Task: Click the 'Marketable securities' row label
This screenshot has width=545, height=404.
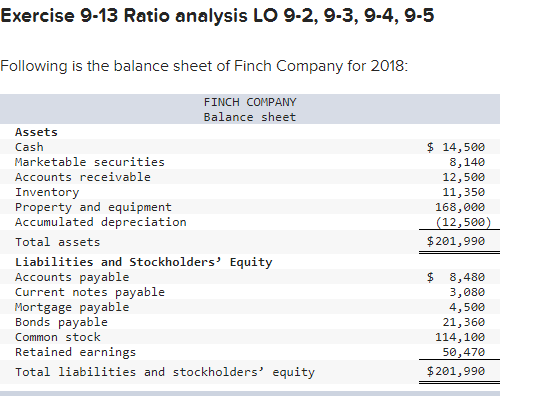Action: point(90,162)
